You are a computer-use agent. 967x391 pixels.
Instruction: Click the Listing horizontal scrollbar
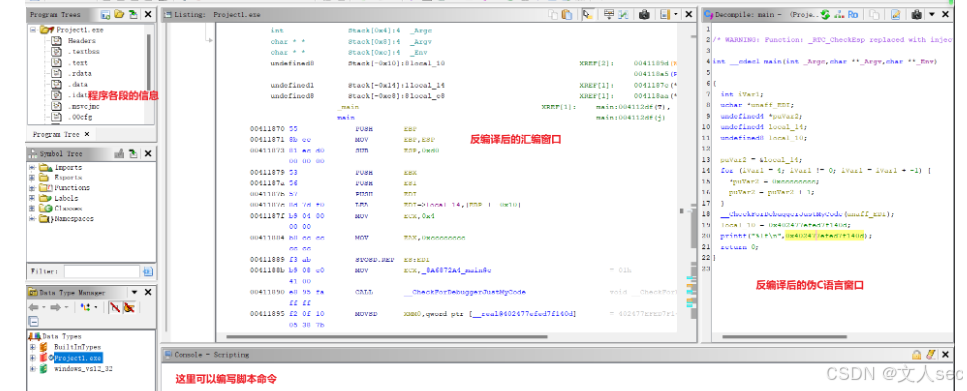point(386,337)
